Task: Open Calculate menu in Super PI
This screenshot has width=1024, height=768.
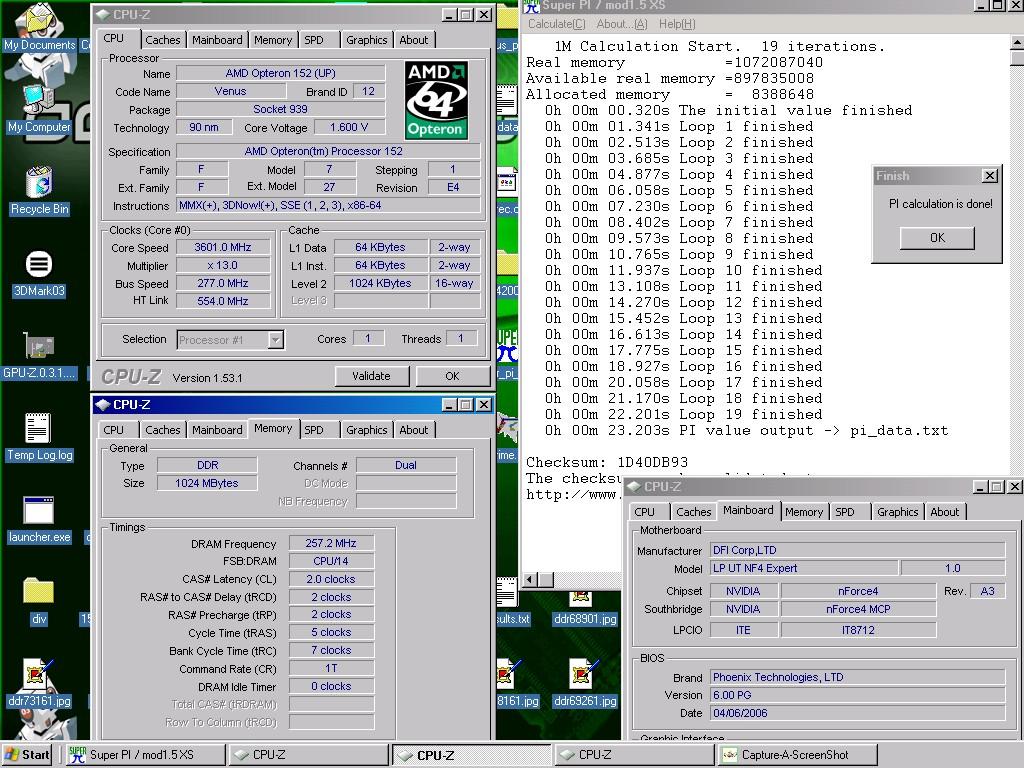Action: click(556, 24)
